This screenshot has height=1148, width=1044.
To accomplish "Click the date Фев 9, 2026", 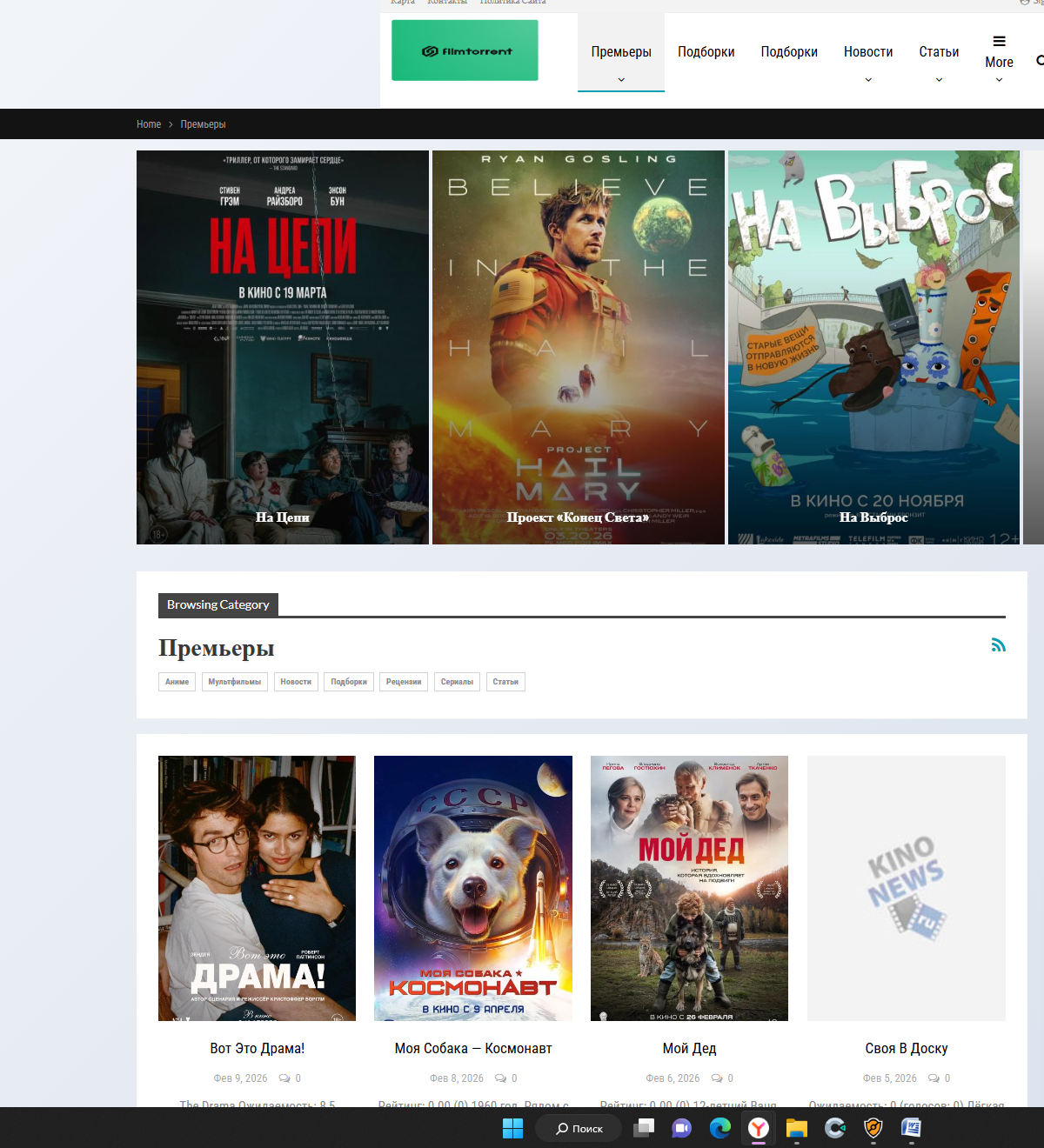I will pos(241,1078).
